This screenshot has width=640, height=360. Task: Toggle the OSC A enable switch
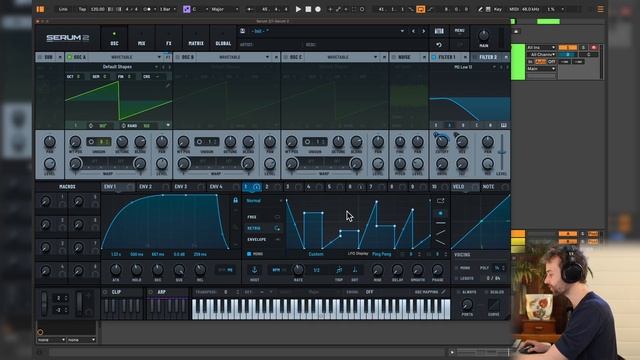pos(69,57)
